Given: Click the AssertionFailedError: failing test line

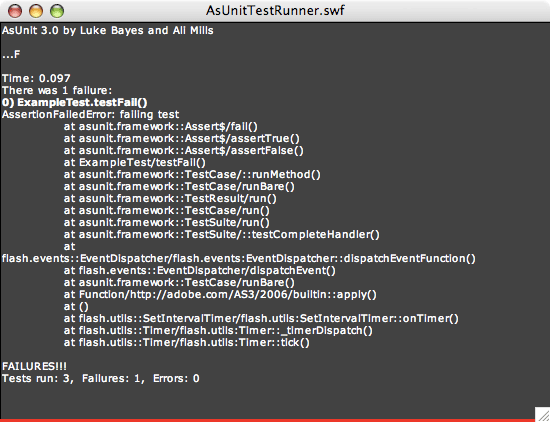Looking at the screenshot, I should point(90,114).
